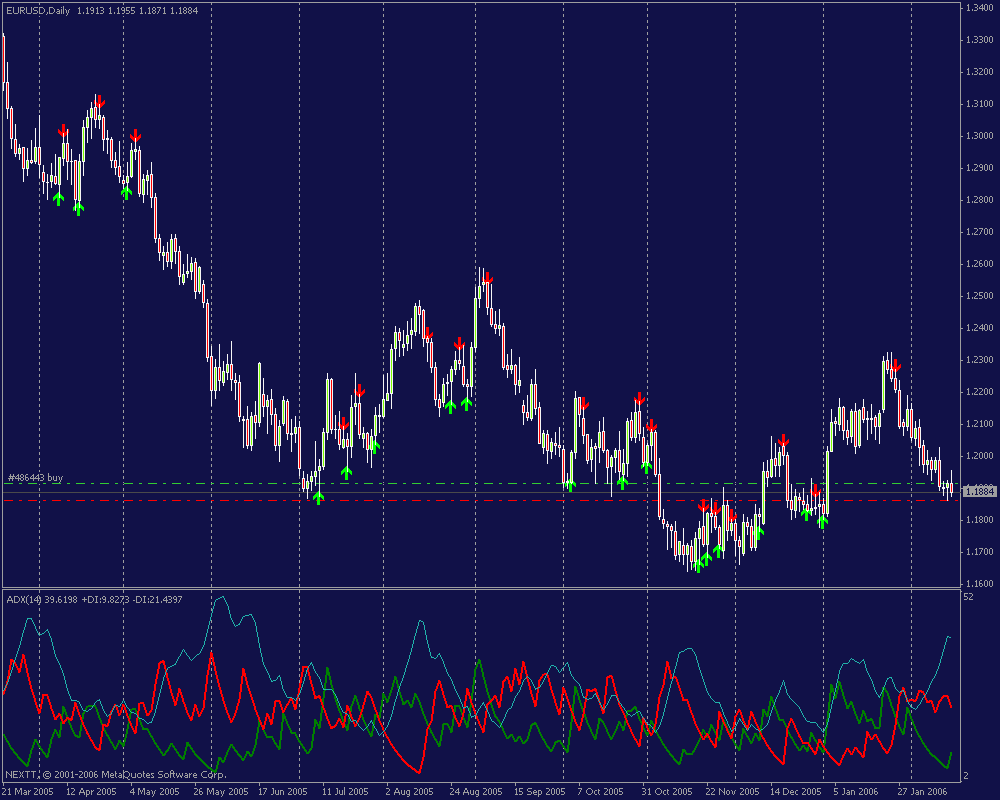1000x800 pixels.
Task: Click the rightmost red sell arrow
Action: [x=895, y=366]
